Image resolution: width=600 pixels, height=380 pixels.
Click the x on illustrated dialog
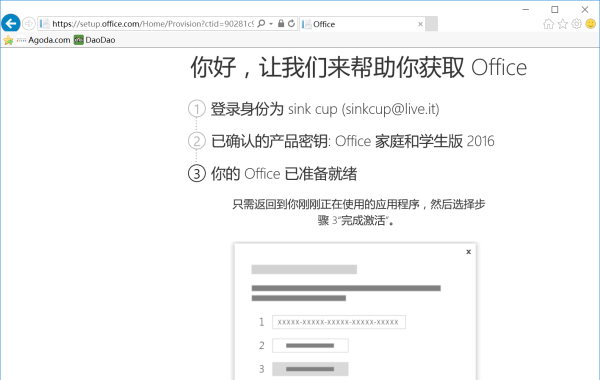coord(468,252)
